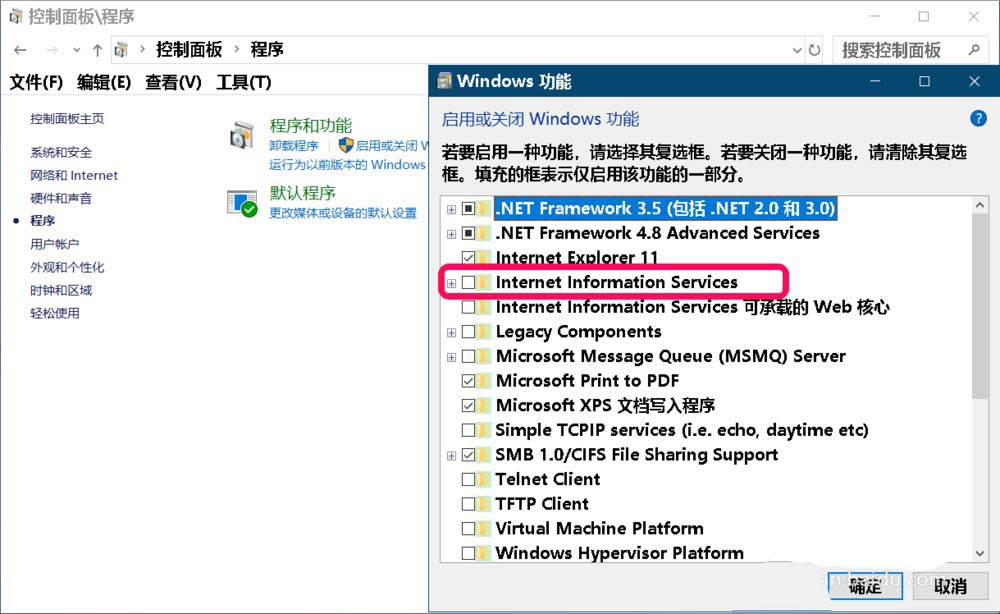The width and height of the screenshot is (1000, 614).
Task: Open the address bar history dropdown
Action: pos(796,49)
